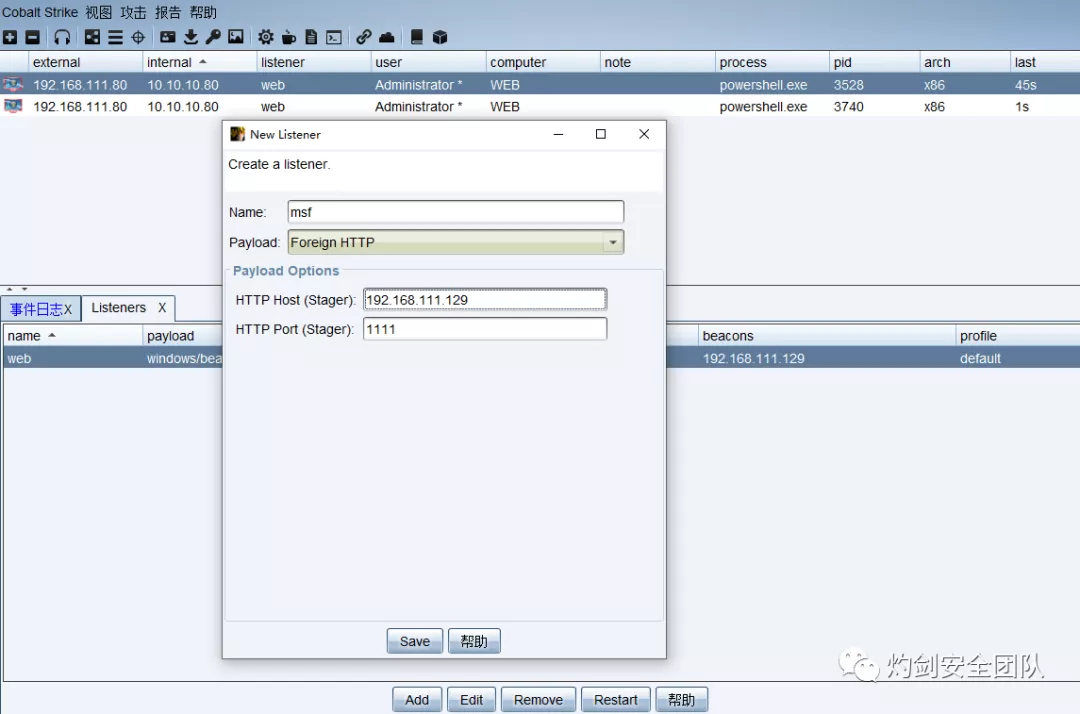
Task: Click the Restart listener button
Action: [x=616, y=700]
